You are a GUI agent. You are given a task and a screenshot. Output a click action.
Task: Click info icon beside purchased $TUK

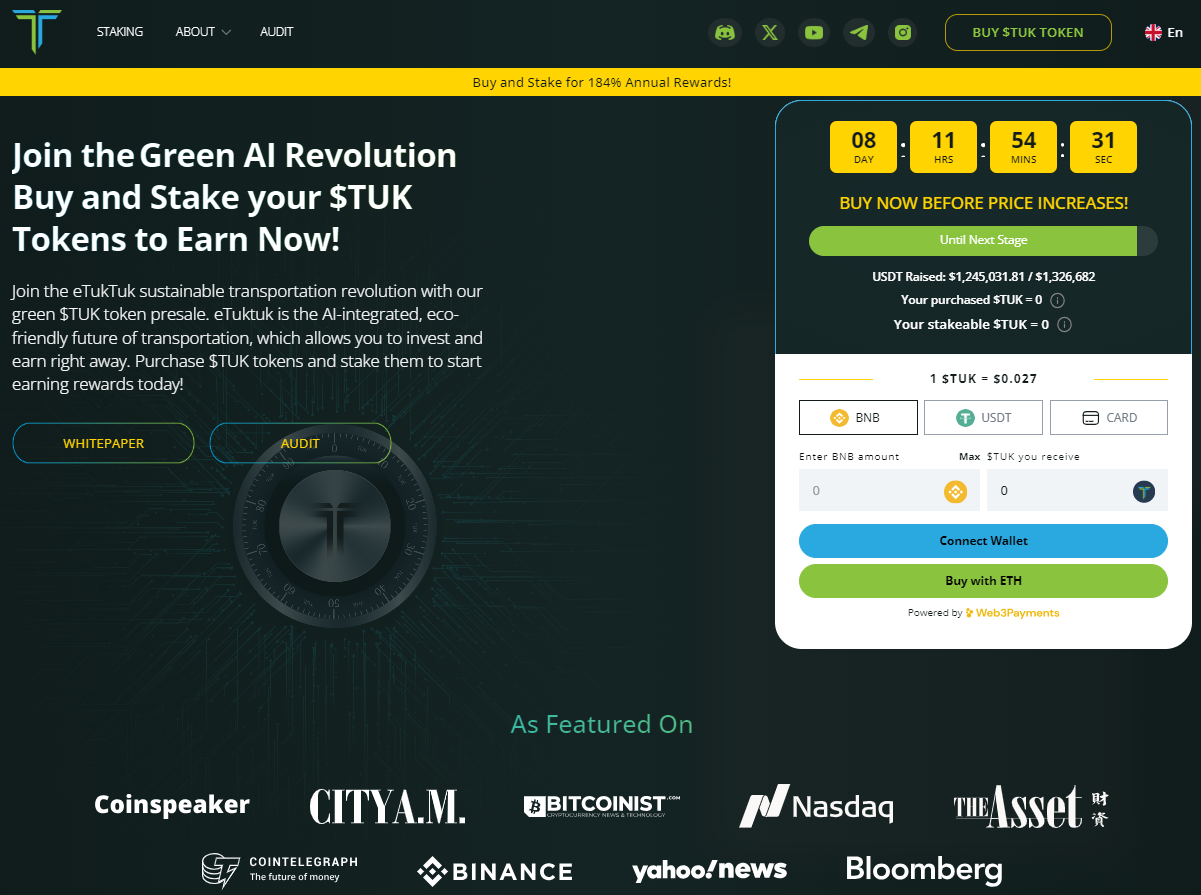click(x=1057, y=300)
